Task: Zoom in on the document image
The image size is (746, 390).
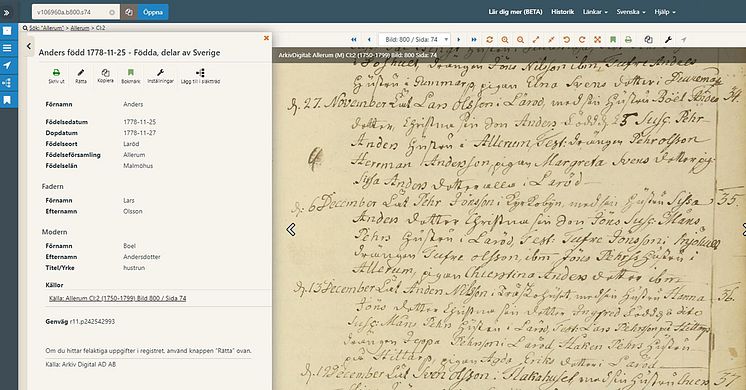Action: pyautogui.click(x=505, y=40)
